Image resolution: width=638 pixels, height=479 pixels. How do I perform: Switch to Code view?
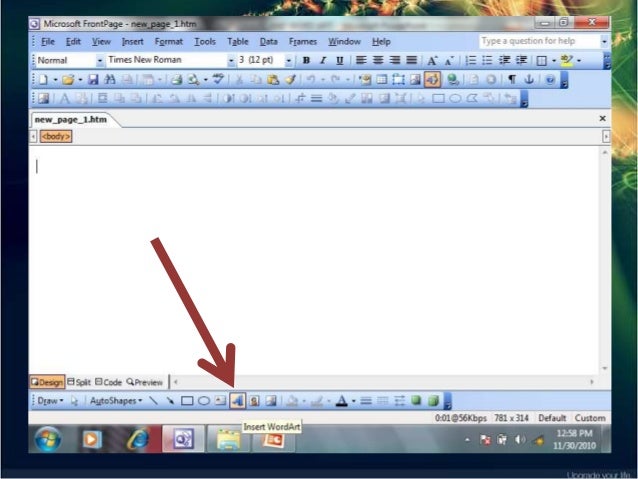[109, 382]
